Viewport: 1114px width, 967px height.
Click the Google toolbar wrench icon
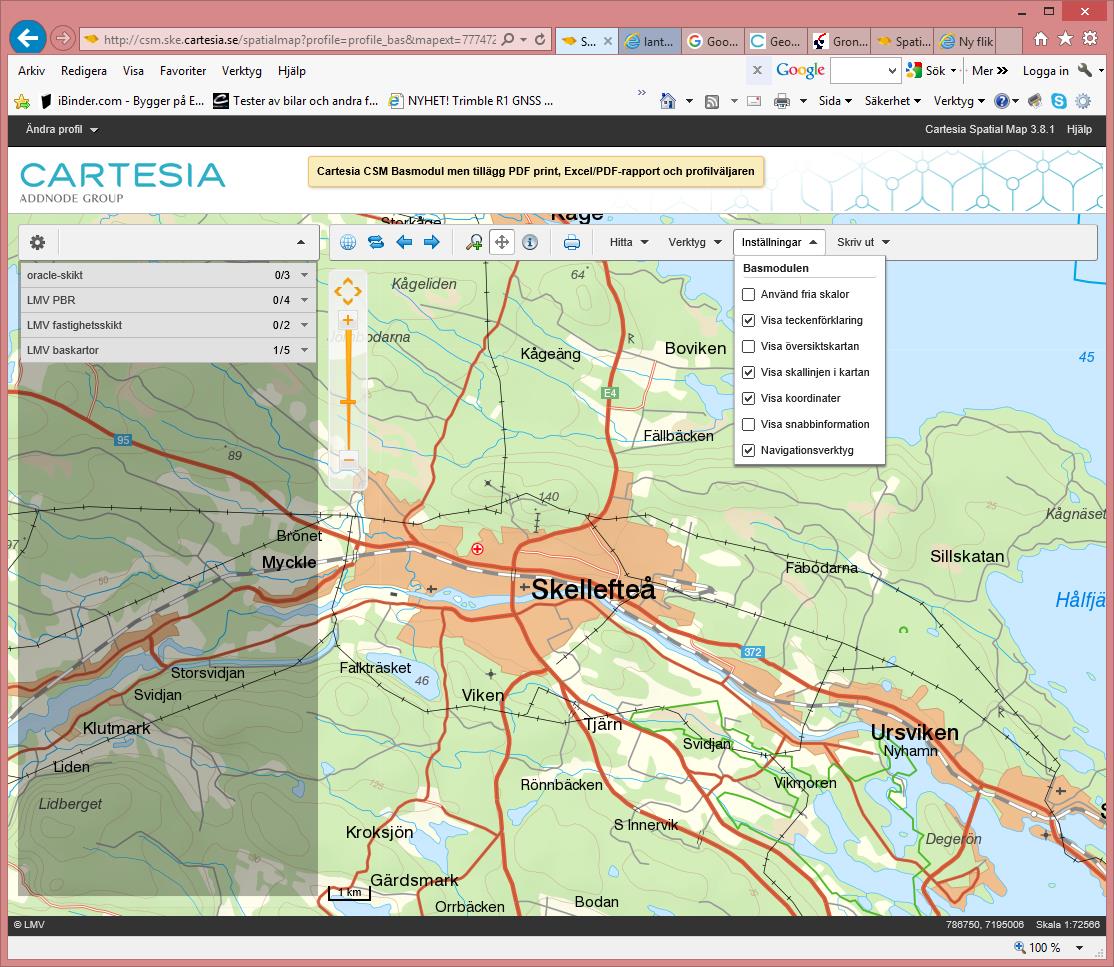1084,70
